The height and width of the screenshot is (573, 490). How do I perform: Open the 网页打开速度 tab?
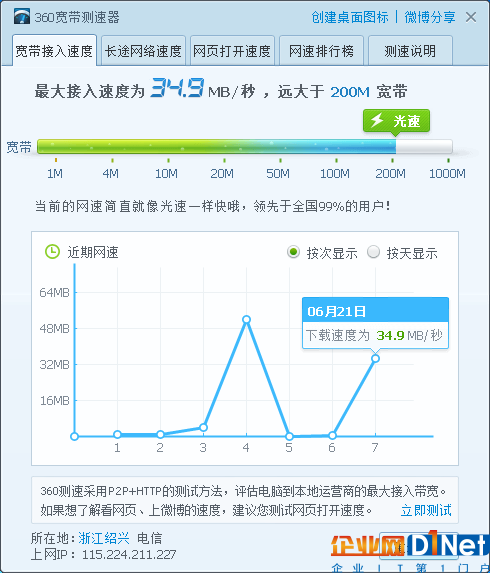tap(232, 51)
